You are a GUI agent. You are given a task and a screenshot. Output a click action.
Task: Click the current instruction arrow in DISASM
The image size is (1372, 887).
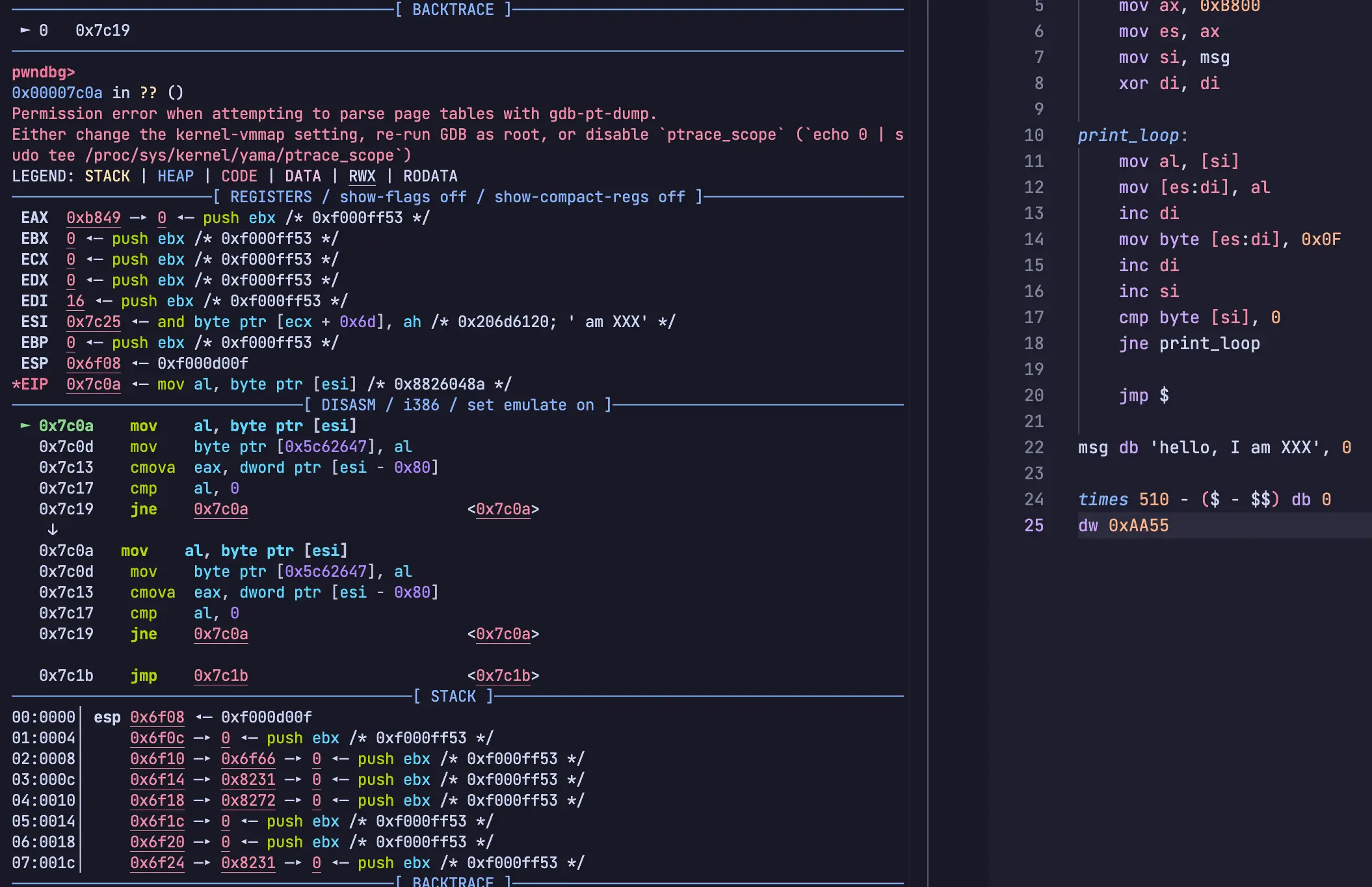pyautogui.click(x=25, y=425)
